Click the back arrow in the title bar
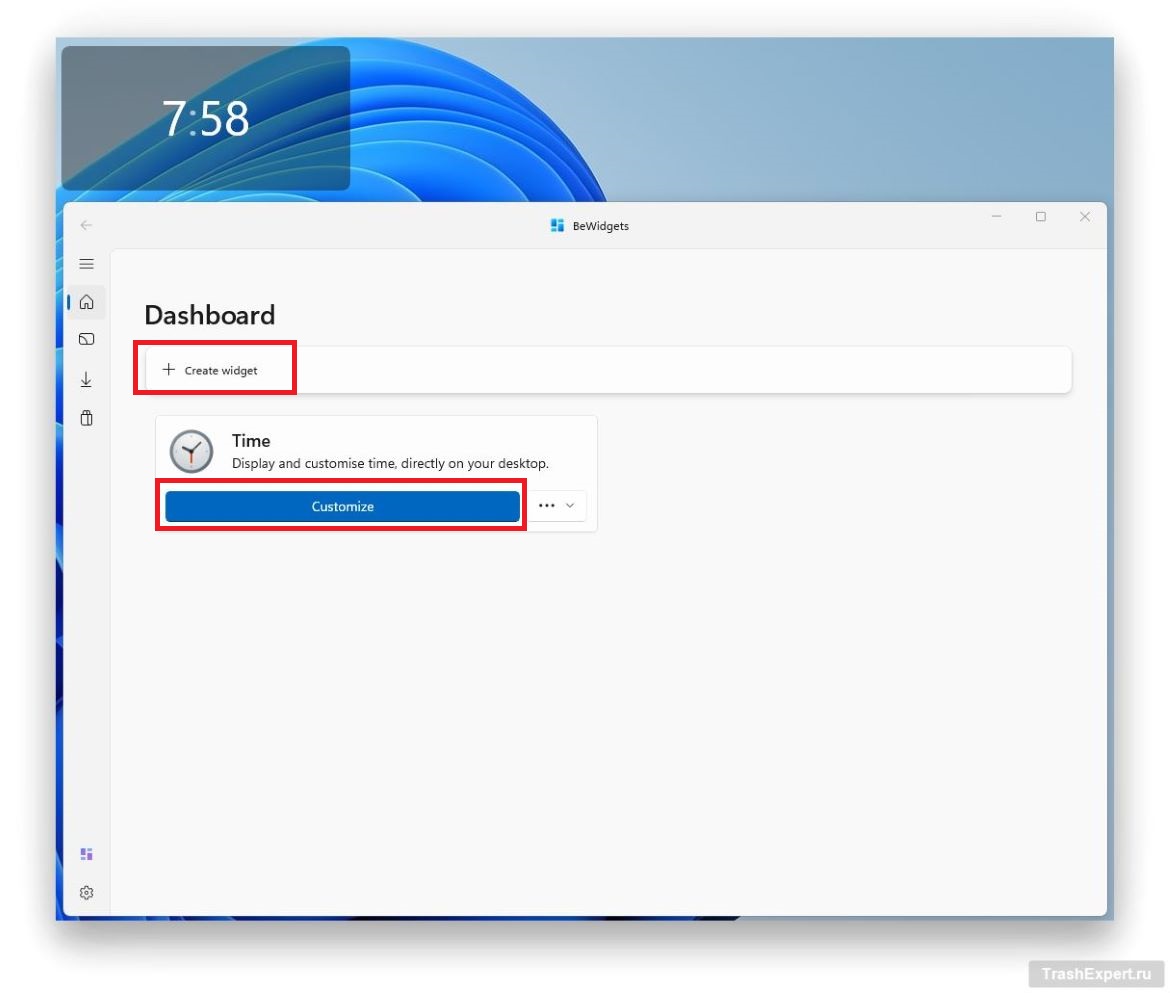 86,225
